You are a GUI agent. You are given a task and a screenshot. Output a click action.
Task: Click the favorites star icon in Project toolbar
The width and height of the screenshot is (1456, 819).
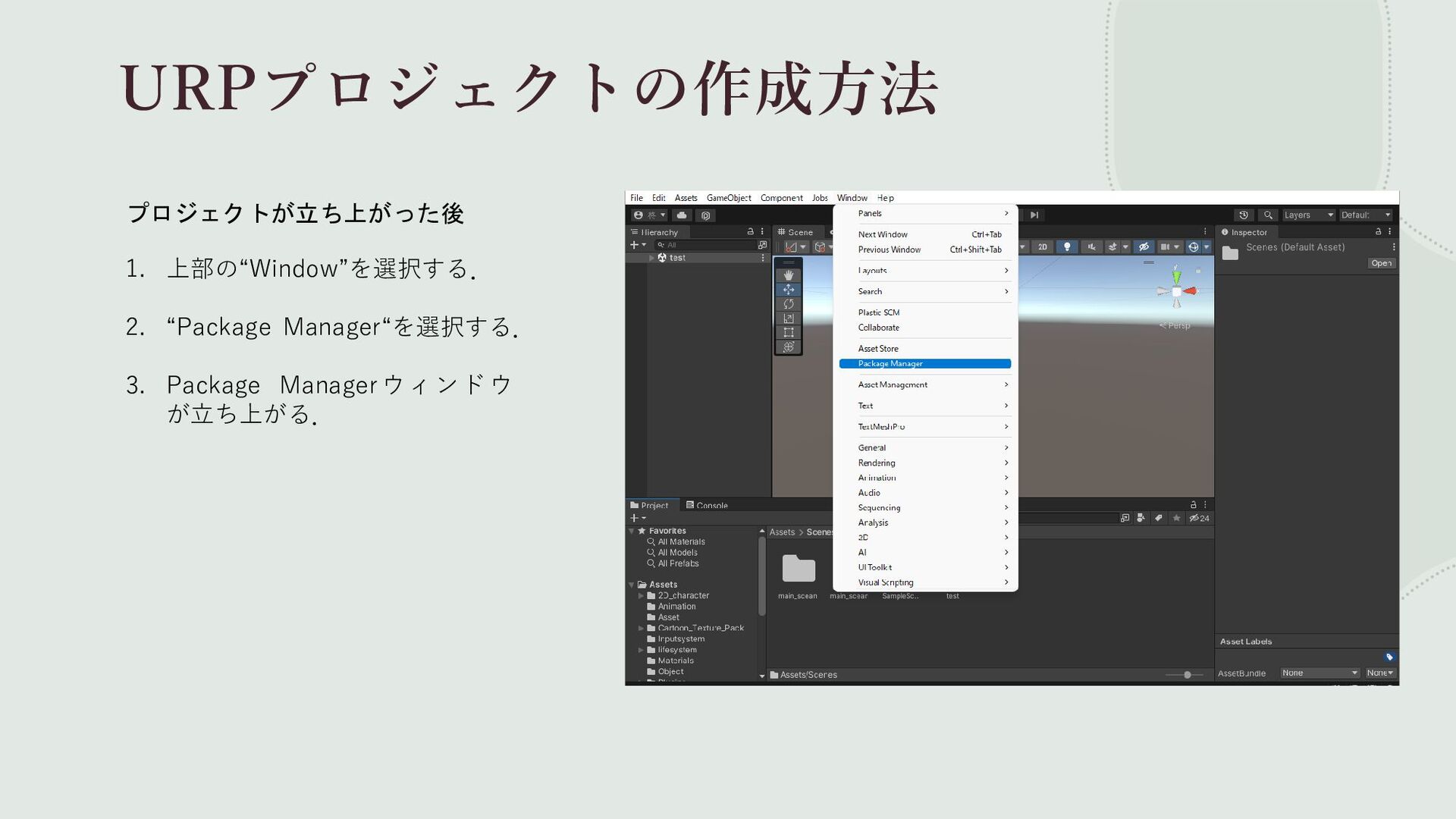pos(1176,518)
